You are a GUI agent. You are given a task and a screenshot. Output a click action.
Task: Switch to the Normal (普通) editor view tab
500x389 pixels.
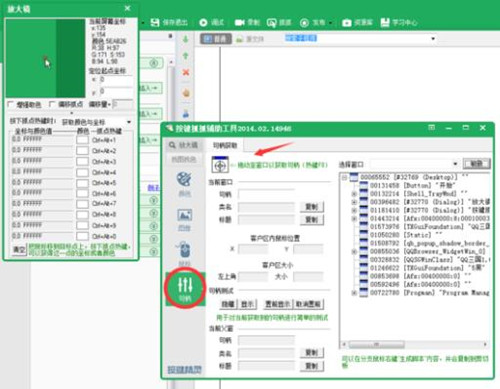[x=216, y=39]
